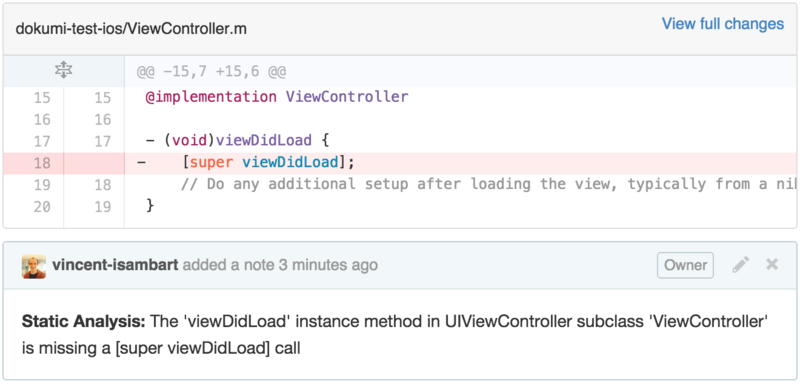The width and height of the screenshot is (800, 384).
Task: Open View full changes link
Action: pos(722,24)
